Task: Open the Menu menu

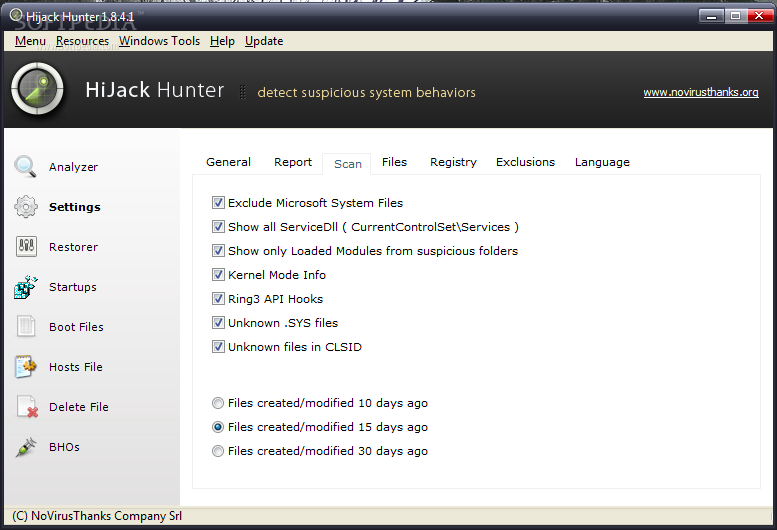Action: (x=30, y=41)
